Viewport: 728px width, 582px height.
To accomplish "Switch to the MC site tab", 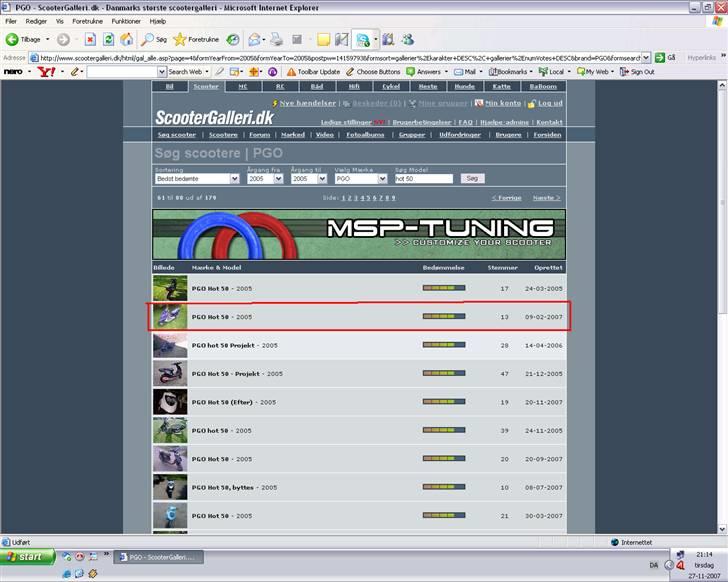I will coord(243,86).
